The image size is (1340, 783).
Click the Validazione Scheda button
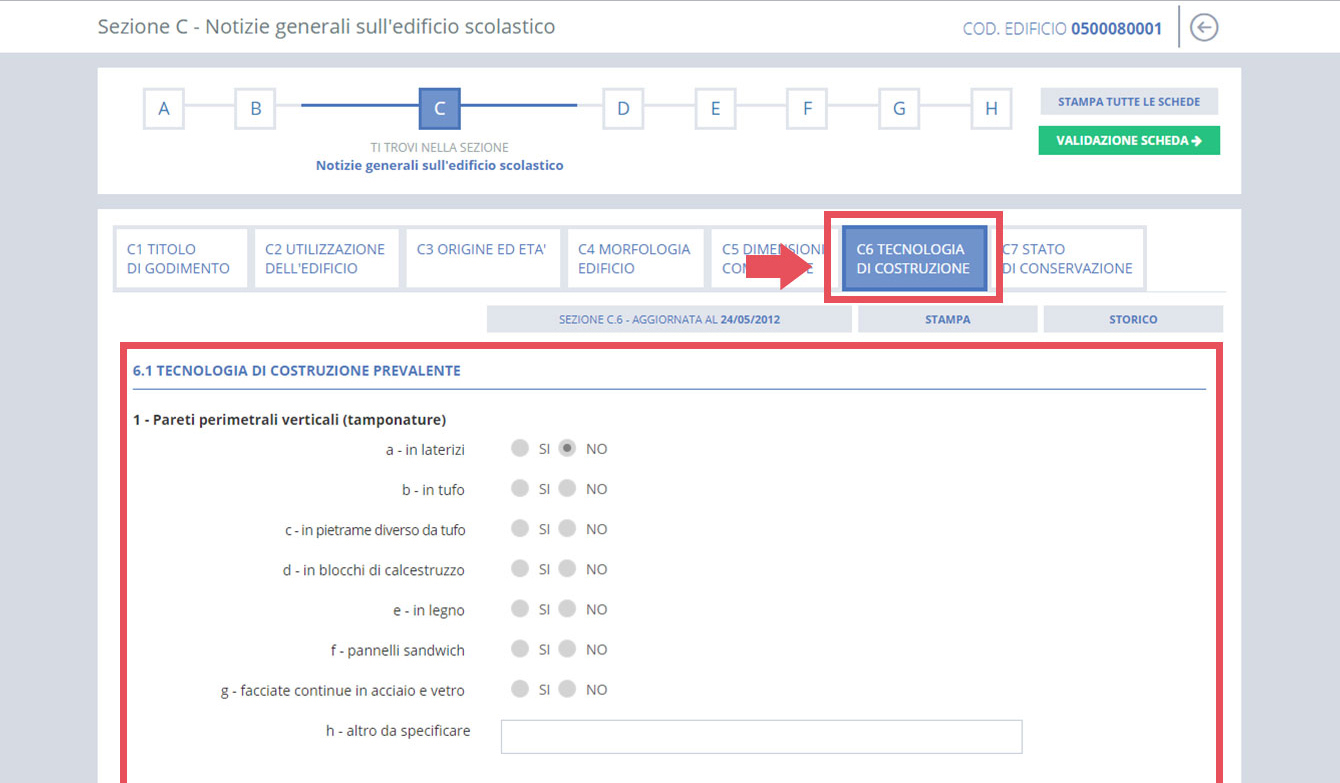click(x=1129, y=141)
